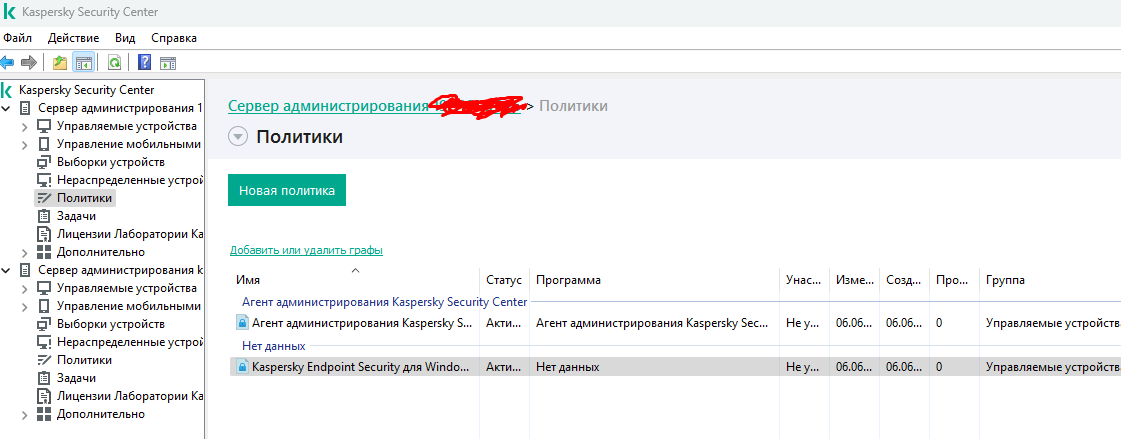Collapse the Сервер администрирования 1 tree node
The image size is (1121, 439).
(x=7, y=108)
